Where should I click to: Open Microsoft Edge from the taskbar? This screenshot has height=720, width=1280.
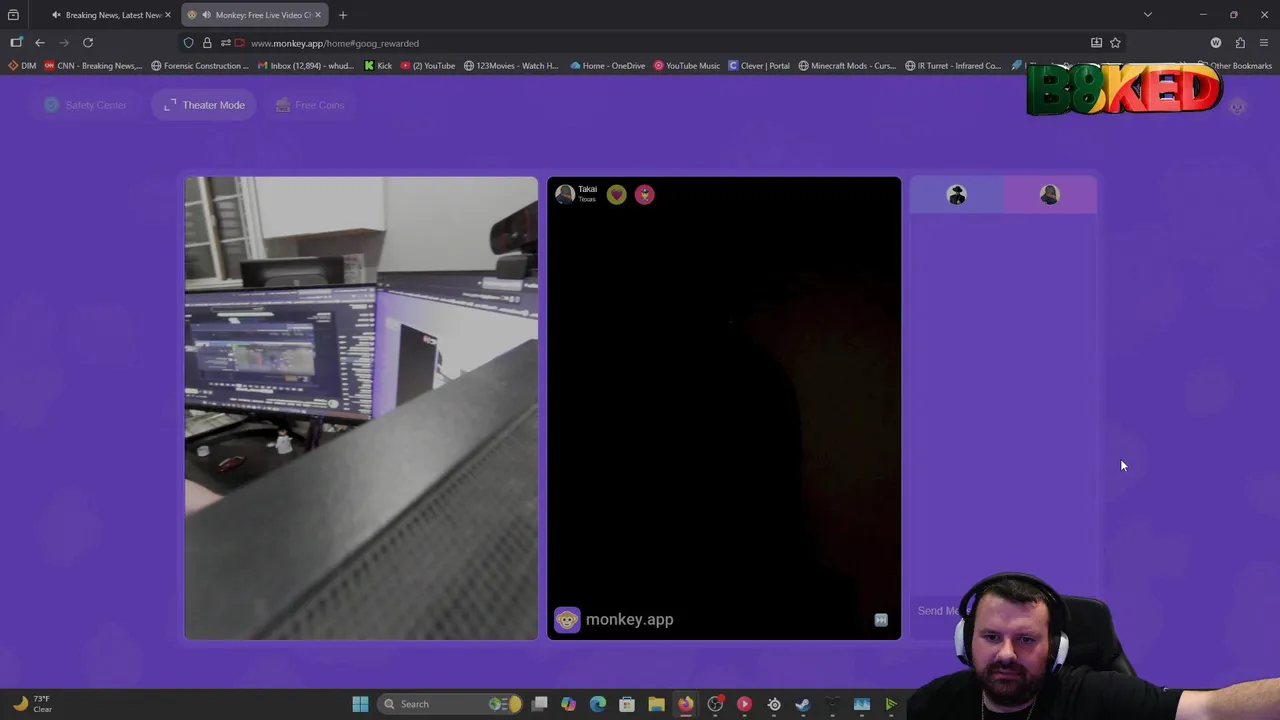598,704
